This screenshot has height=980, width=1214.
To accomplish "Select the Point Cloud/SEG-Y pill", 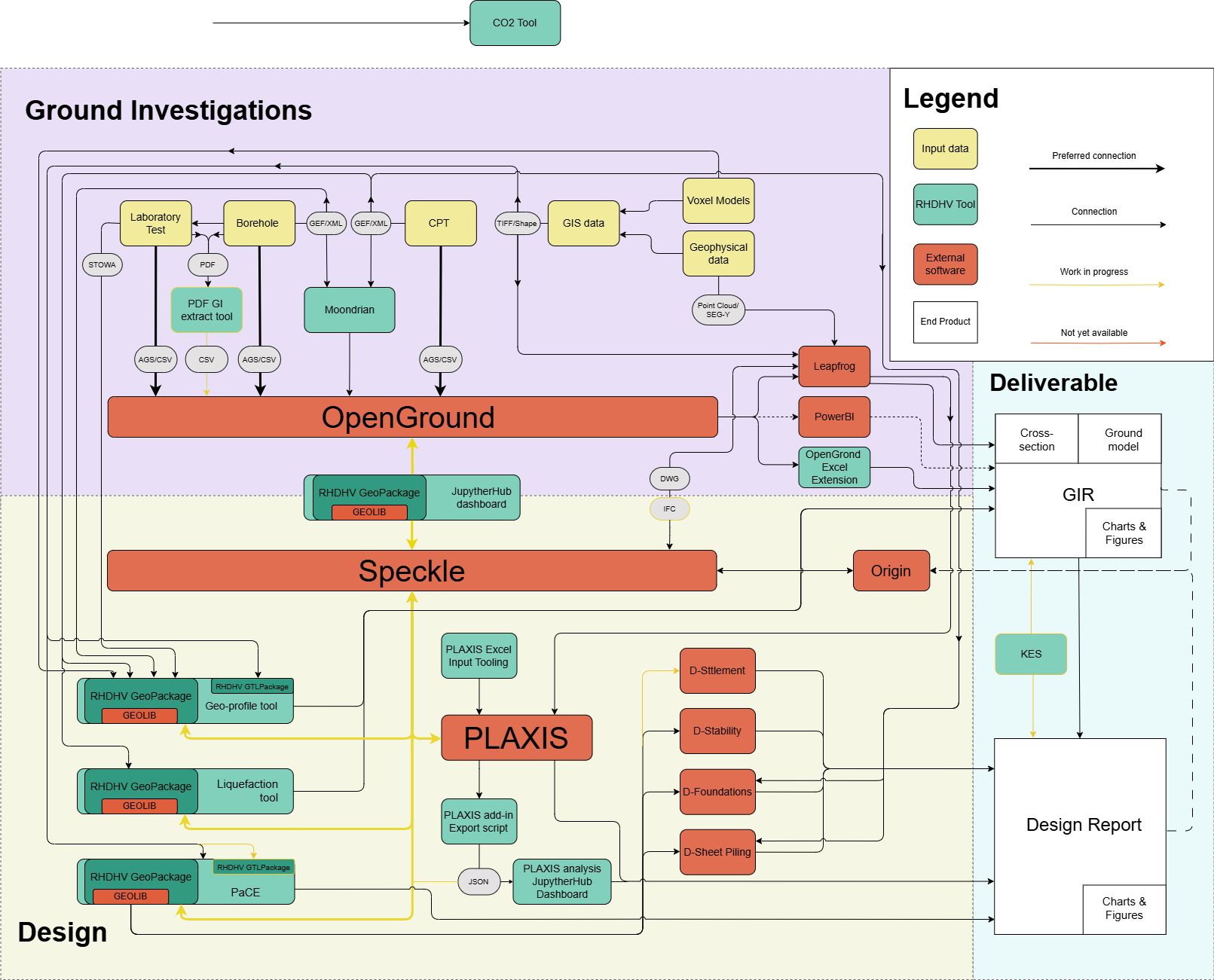I will (718, 310).
